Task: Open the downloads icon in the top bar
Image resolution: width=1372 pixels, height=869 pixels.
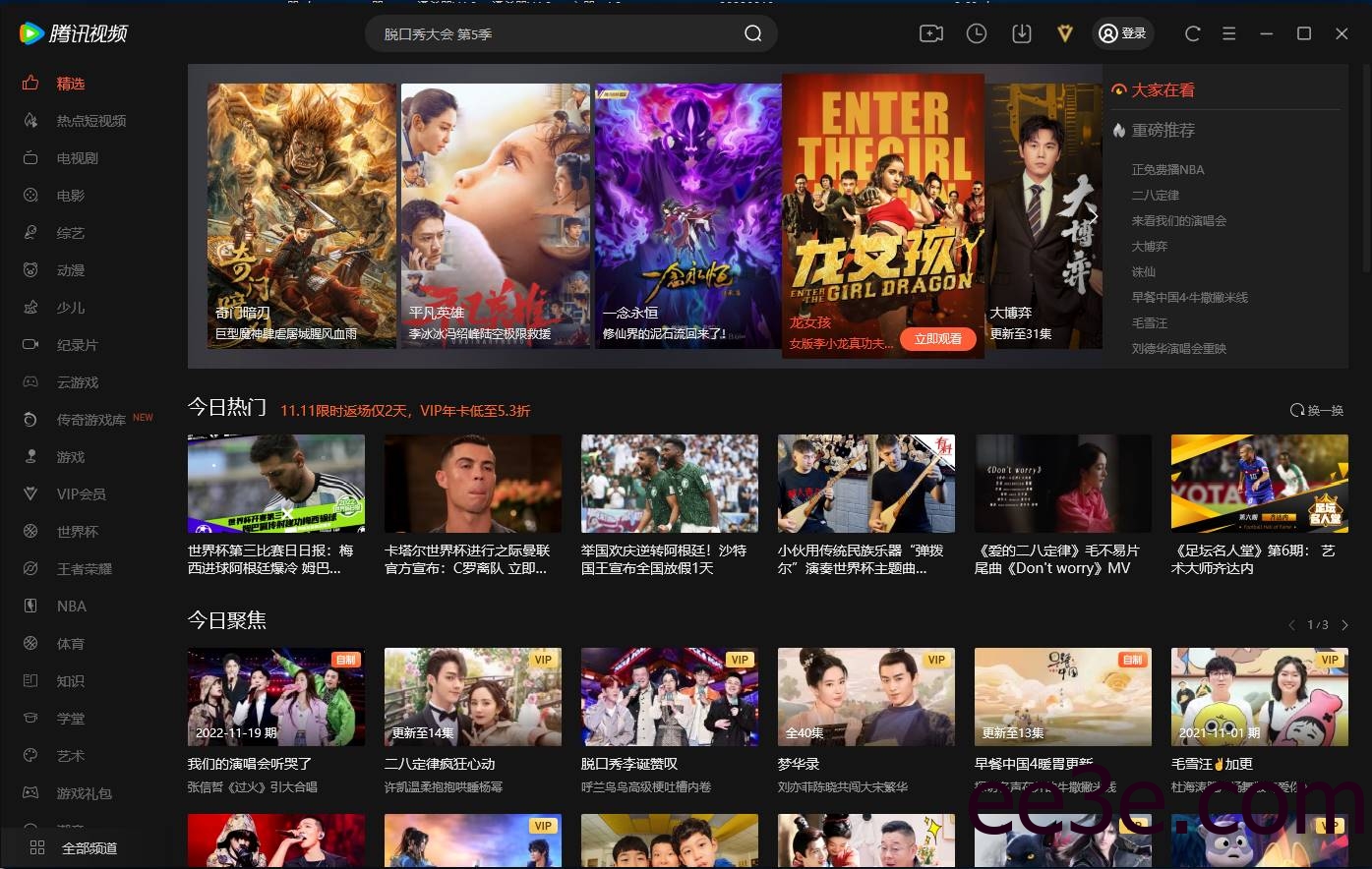Action: point(1021,33)
